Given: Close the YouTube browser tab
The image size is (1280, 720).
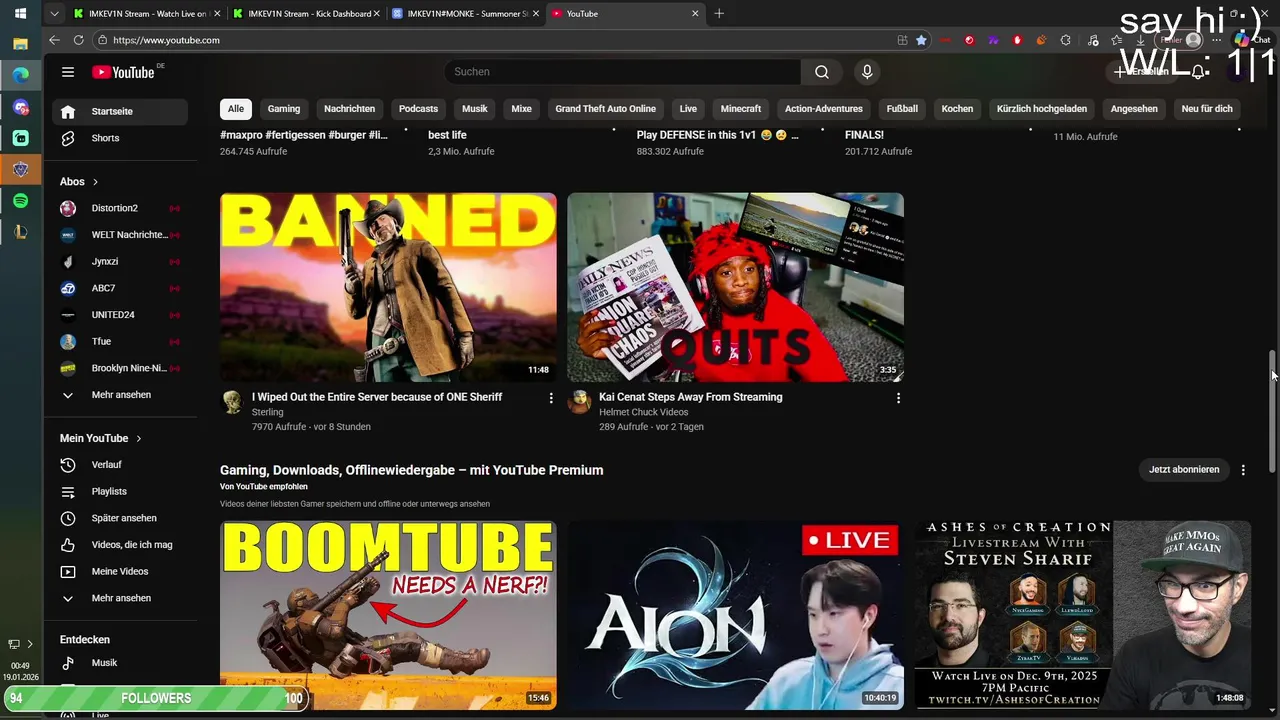Looking at the screenshot, I should [695, 14].
